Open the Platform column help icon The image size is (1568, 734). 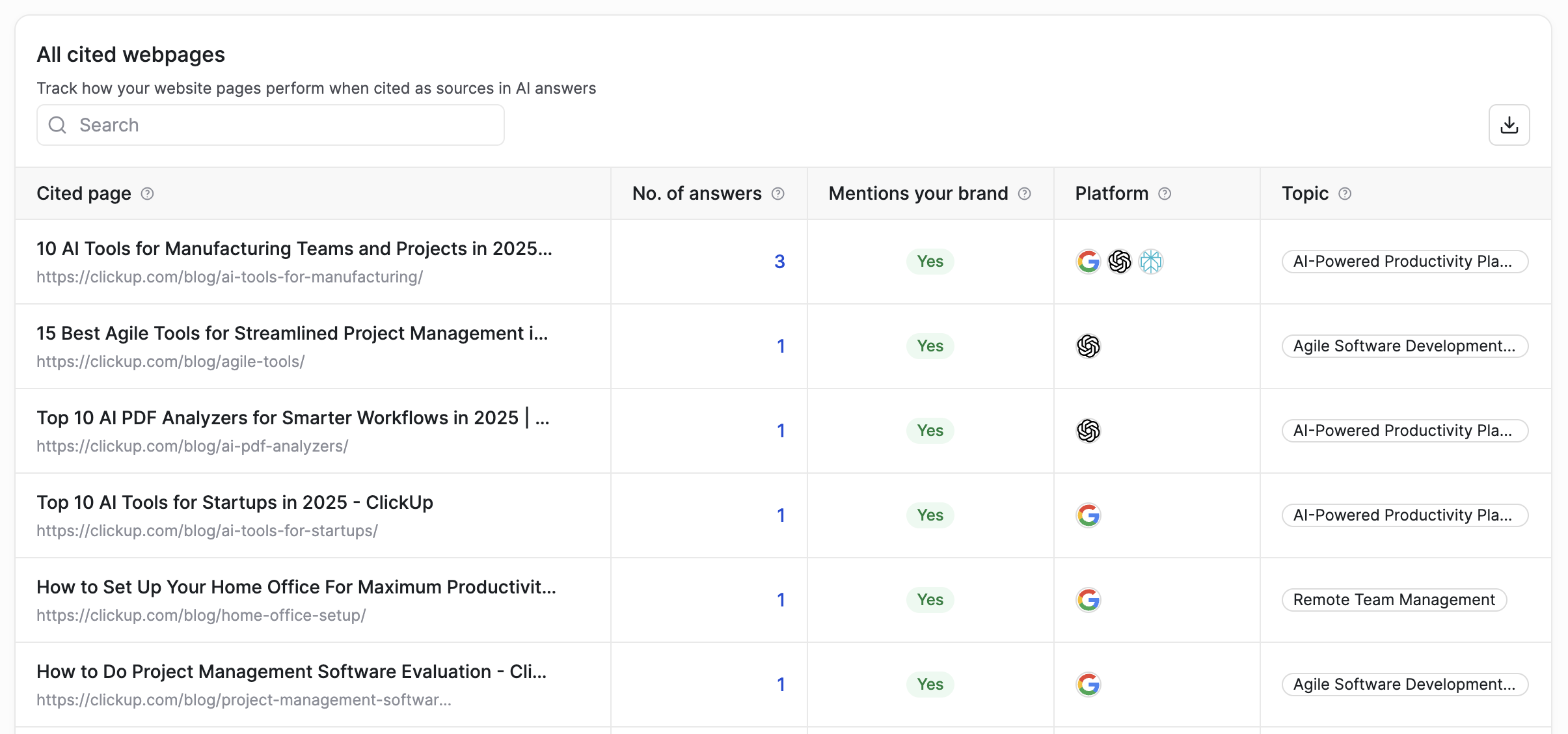coord(1165,193)
